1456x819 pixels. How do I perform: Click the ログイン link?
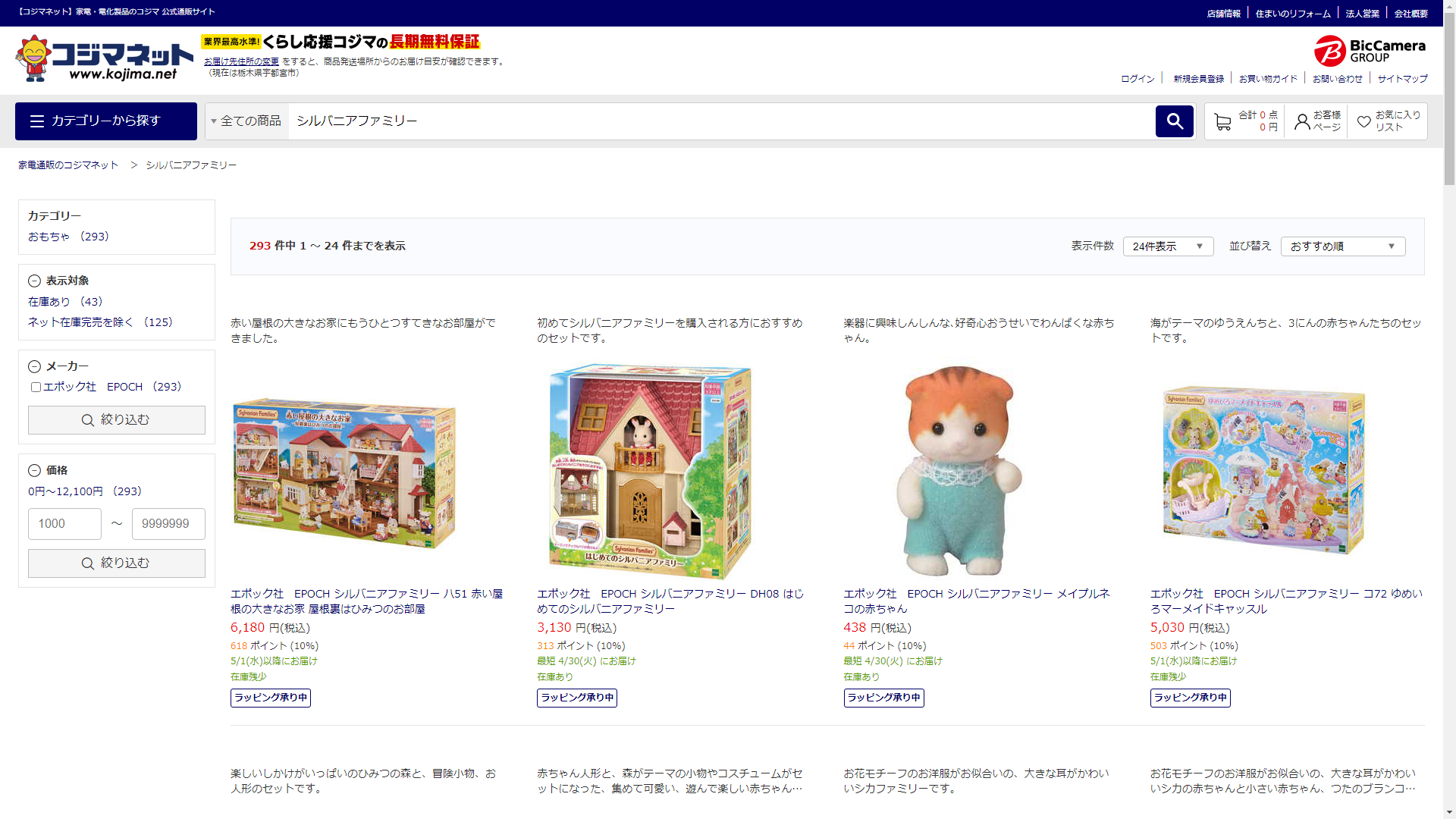click(1137, 79)
